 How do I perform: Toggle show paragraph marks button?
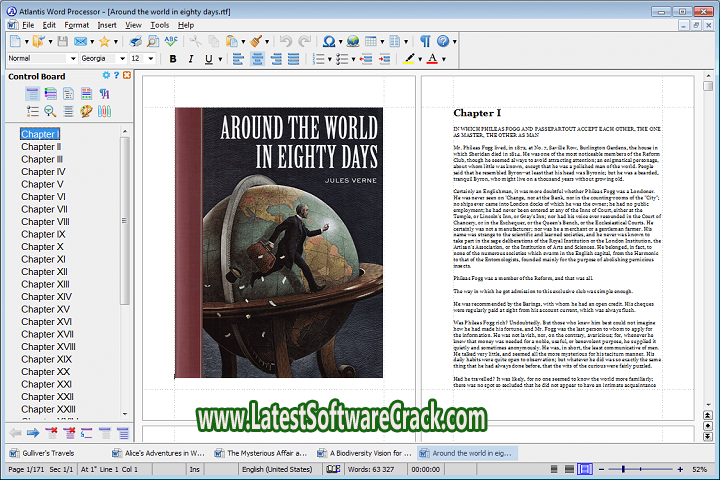pos(425,41)
